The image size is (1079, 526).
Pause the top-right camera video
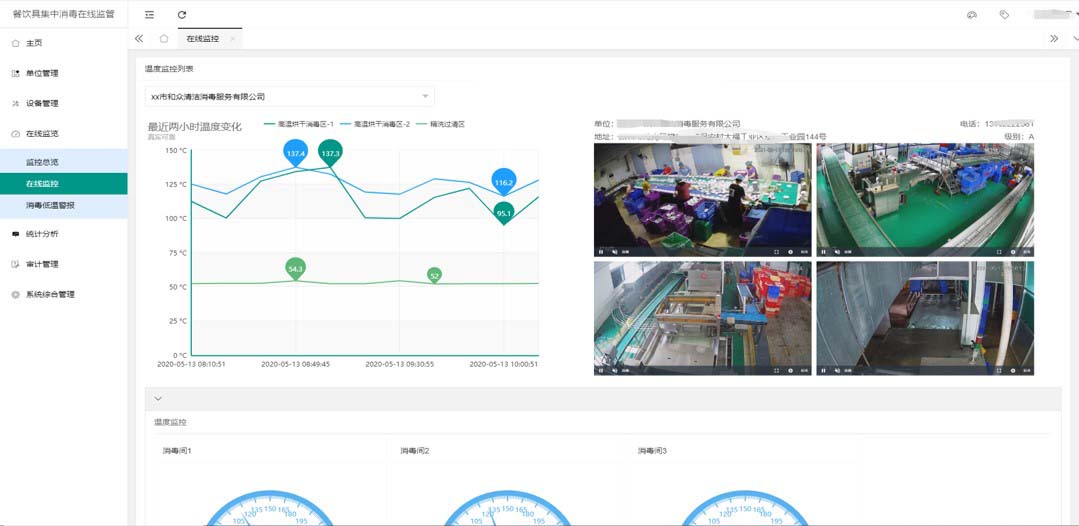coord(823,252)
